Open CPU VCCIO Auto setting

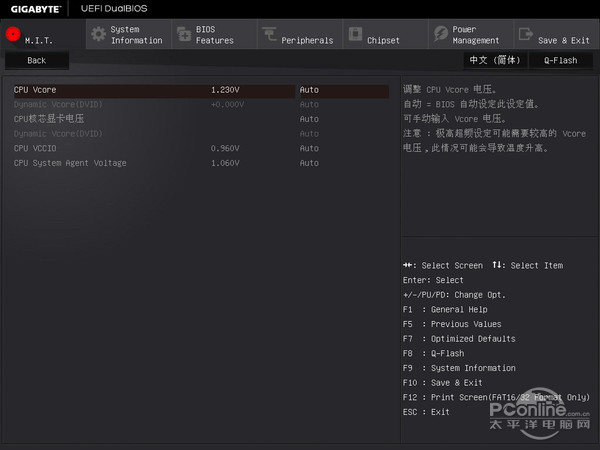point(309,148)
